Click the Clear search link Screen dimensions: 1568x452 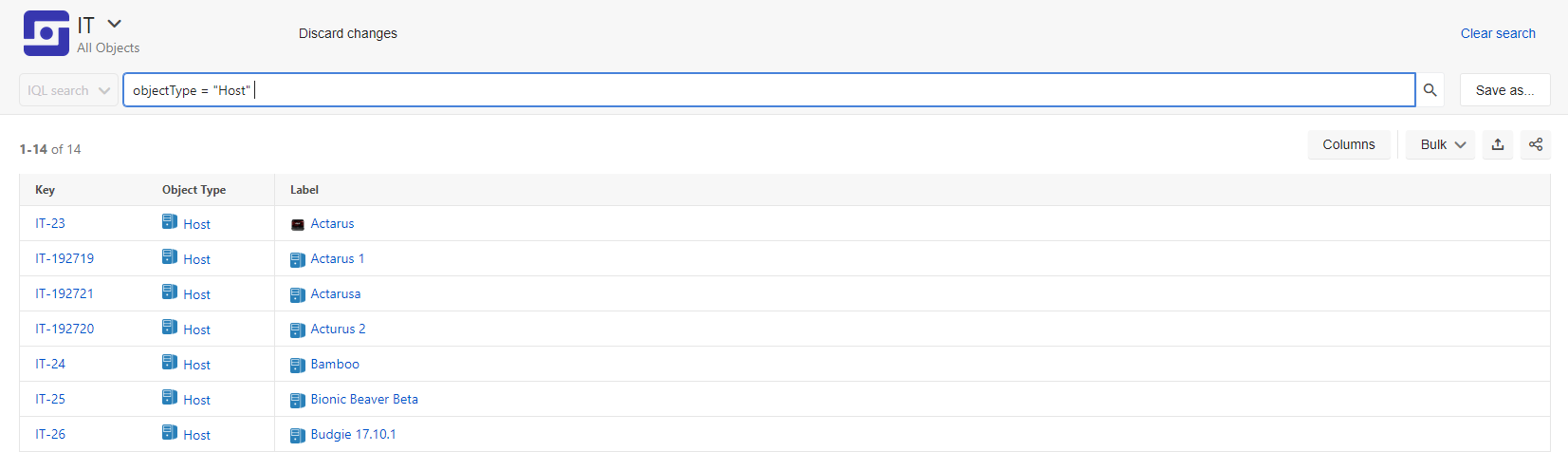(x=1498, y=33)
